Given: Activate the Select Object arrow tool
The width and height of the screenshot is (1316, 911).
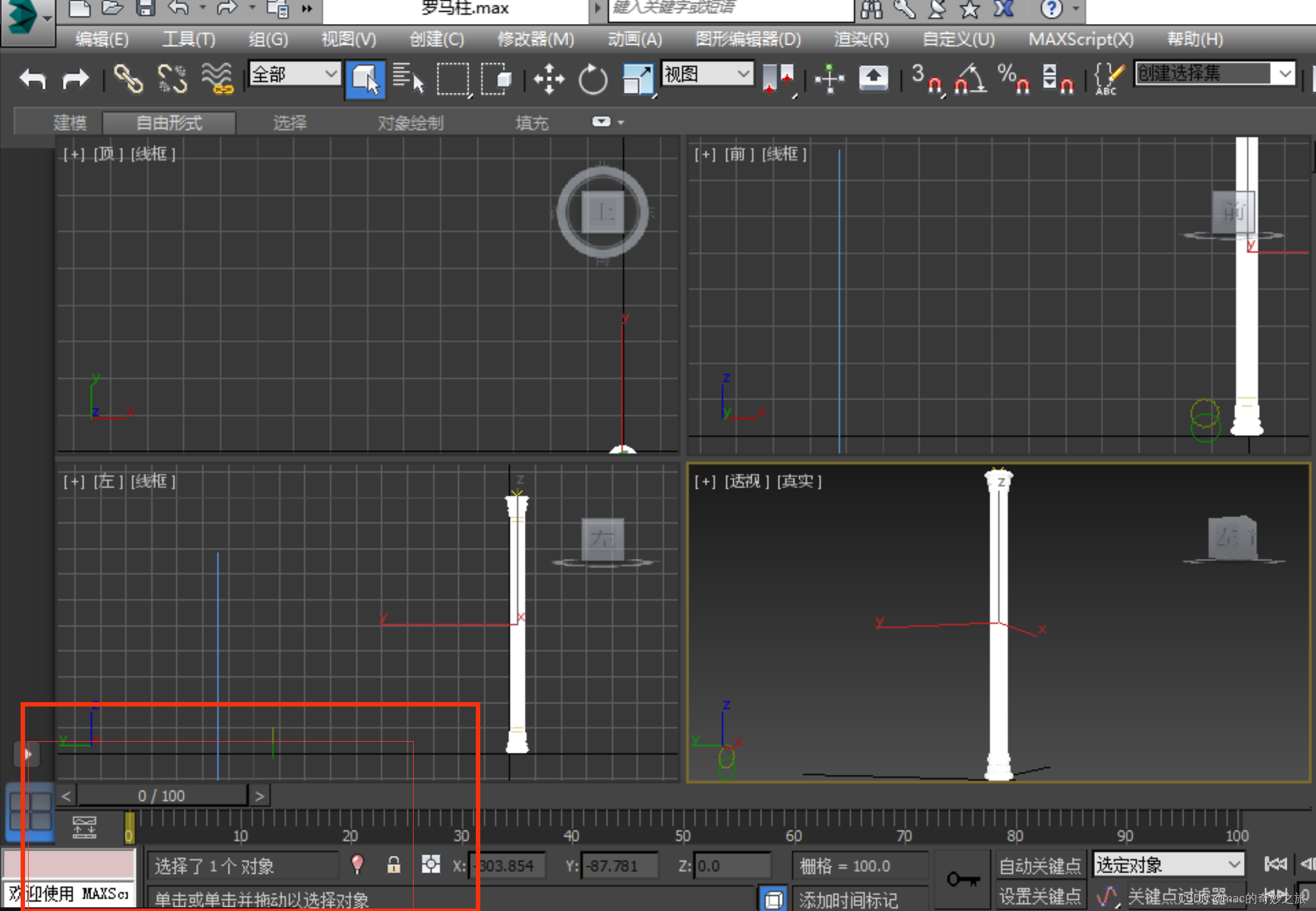Looking at the screenshot, I should coord(365,79).
